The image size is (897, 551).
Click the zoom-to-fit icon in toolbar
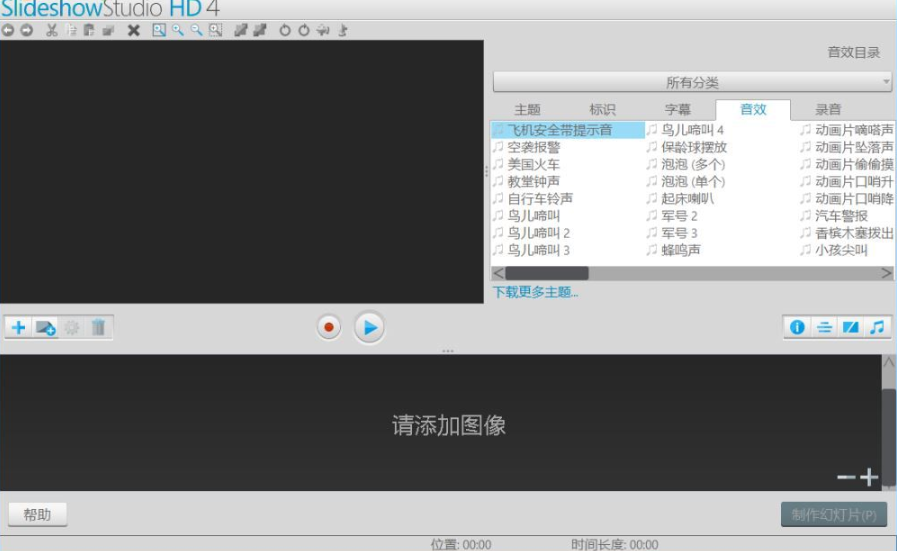(x=159, y=30)
